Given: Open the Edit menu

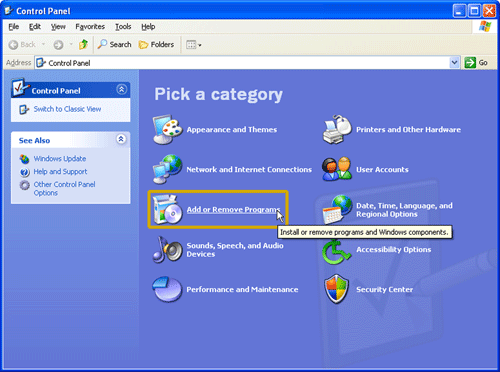Looking at the screenshot, I should coord(35,27).
